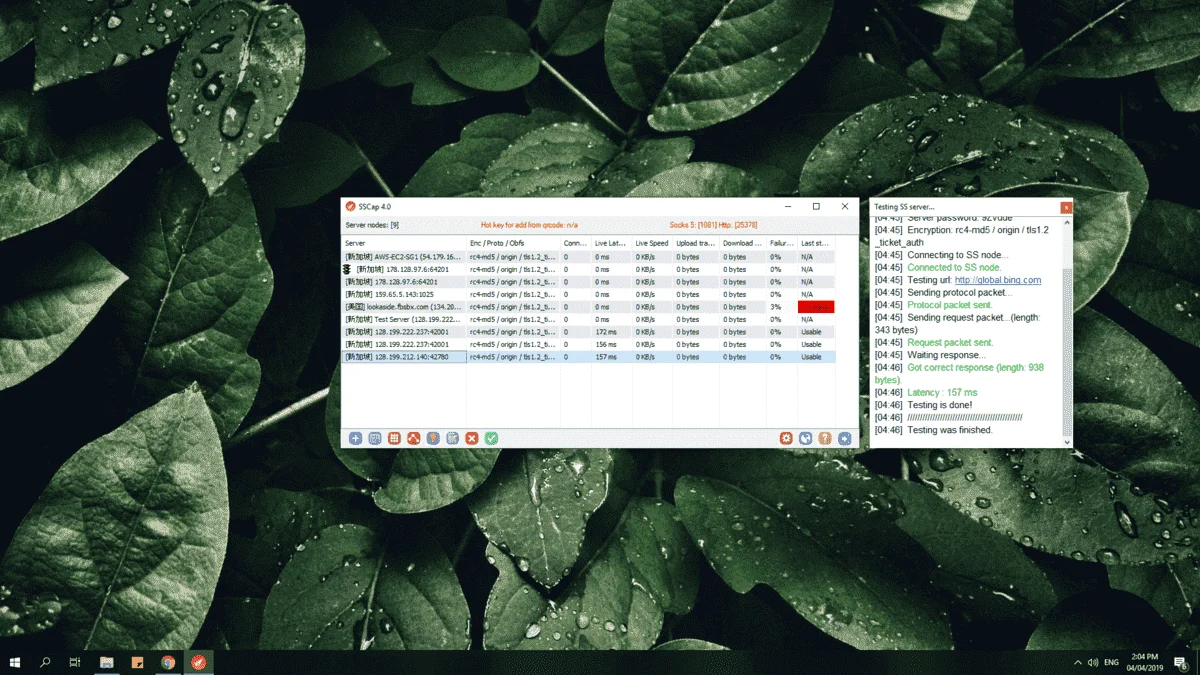Open Task View on the taskbar
The height and width of the screenshot is (675, 1200).
pos(75,662)
